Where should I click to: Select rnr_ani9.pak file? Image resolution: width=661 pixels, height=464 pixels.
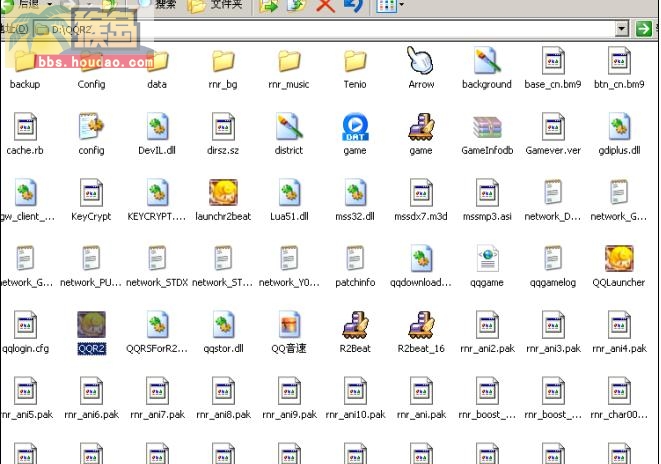(289, 399)
